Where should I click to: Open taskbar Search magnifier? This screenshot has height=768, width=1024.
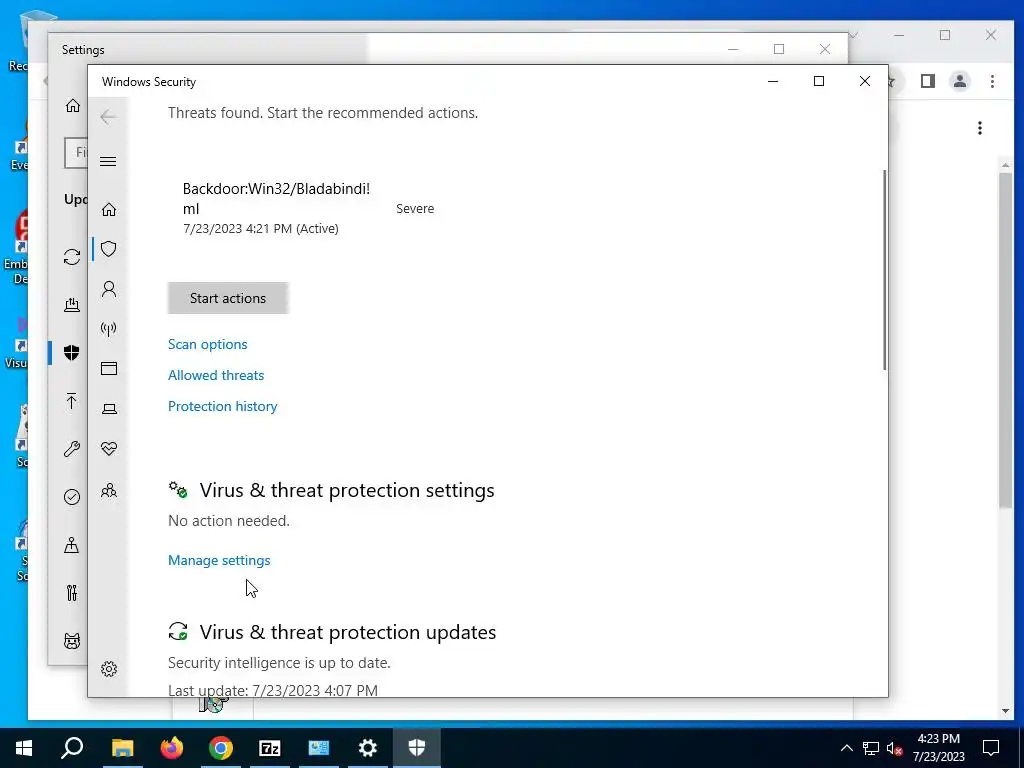[72, 748]
